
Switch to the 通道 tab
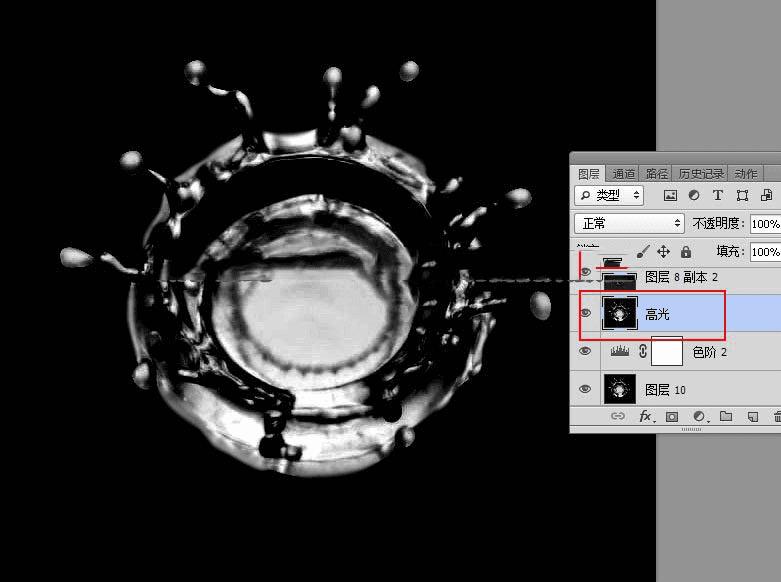pyautogui.click(x=623, y=174)
